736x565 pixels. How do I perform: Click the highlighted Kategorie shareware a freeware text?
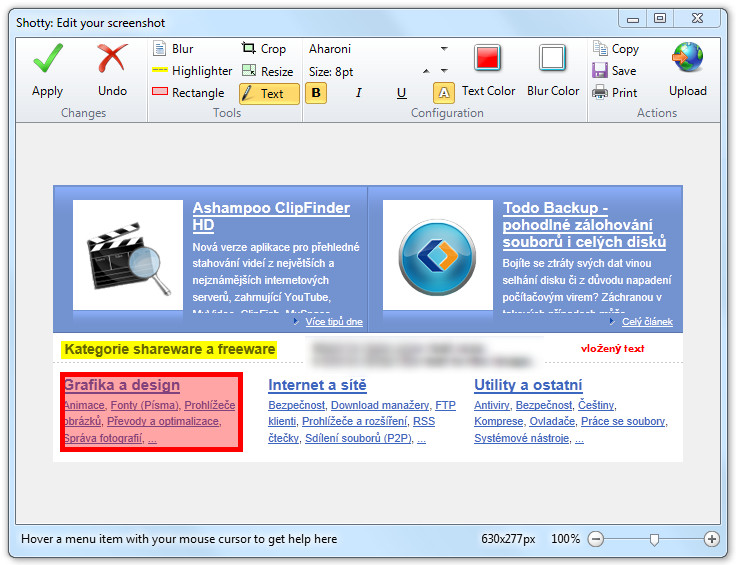coord(169,350)
